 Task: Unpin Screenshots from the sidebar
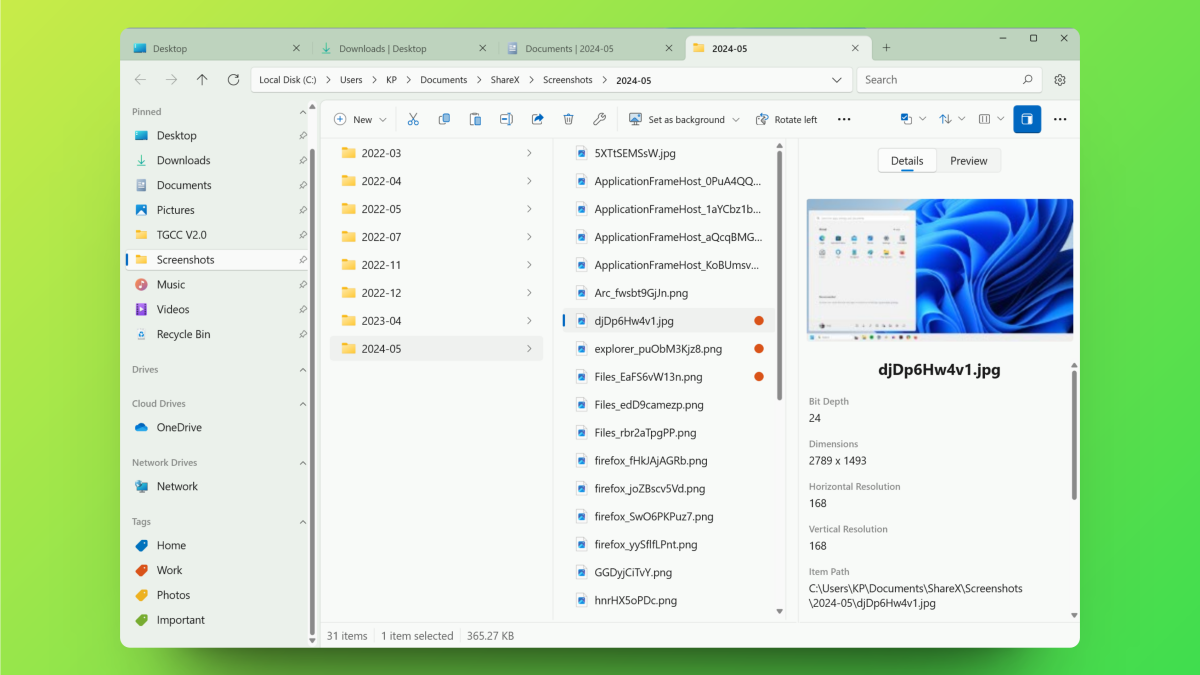coord(303,260)
